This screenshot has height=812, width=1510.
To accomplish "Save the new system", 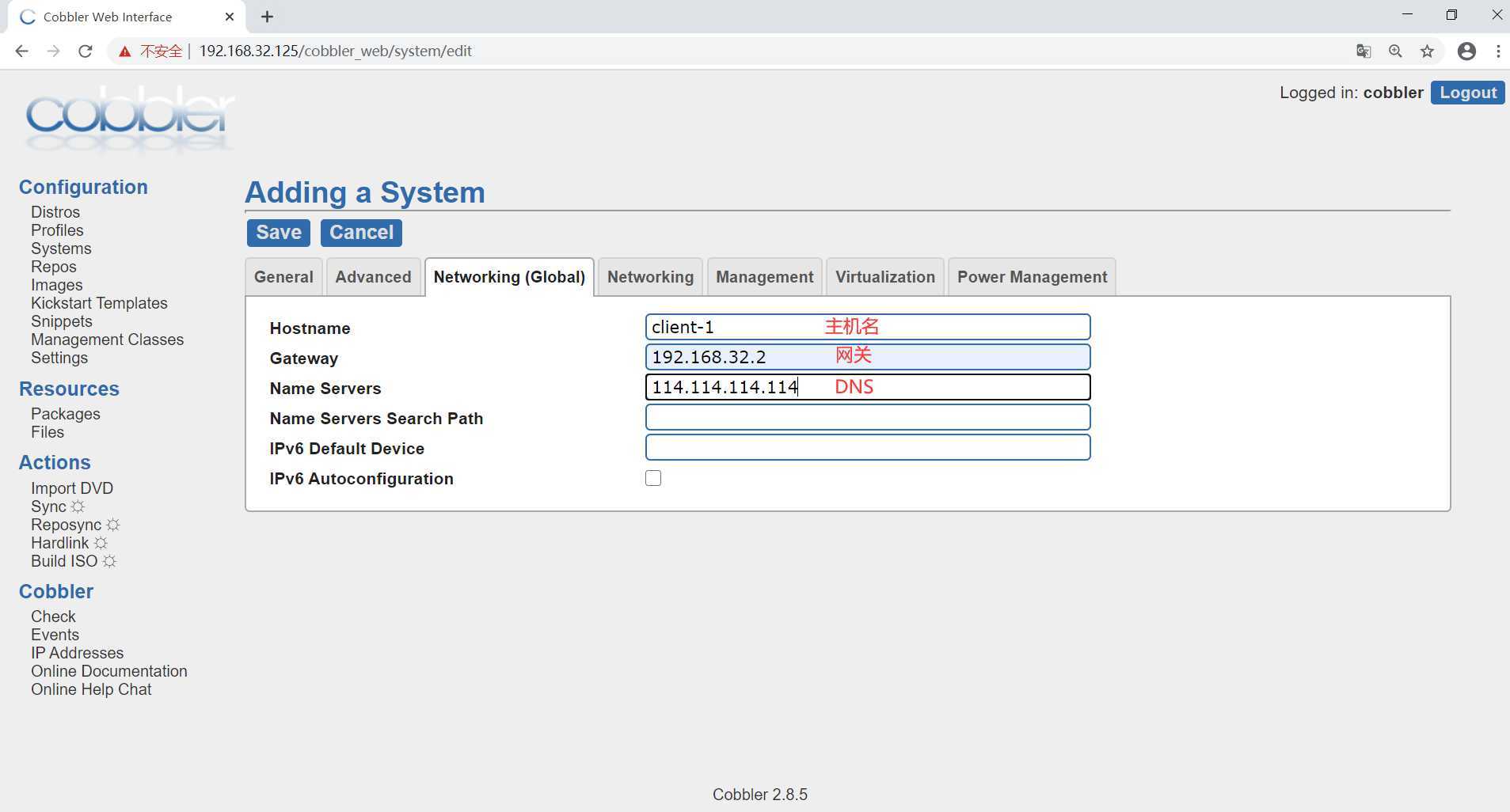I will [x=279, y=233].
